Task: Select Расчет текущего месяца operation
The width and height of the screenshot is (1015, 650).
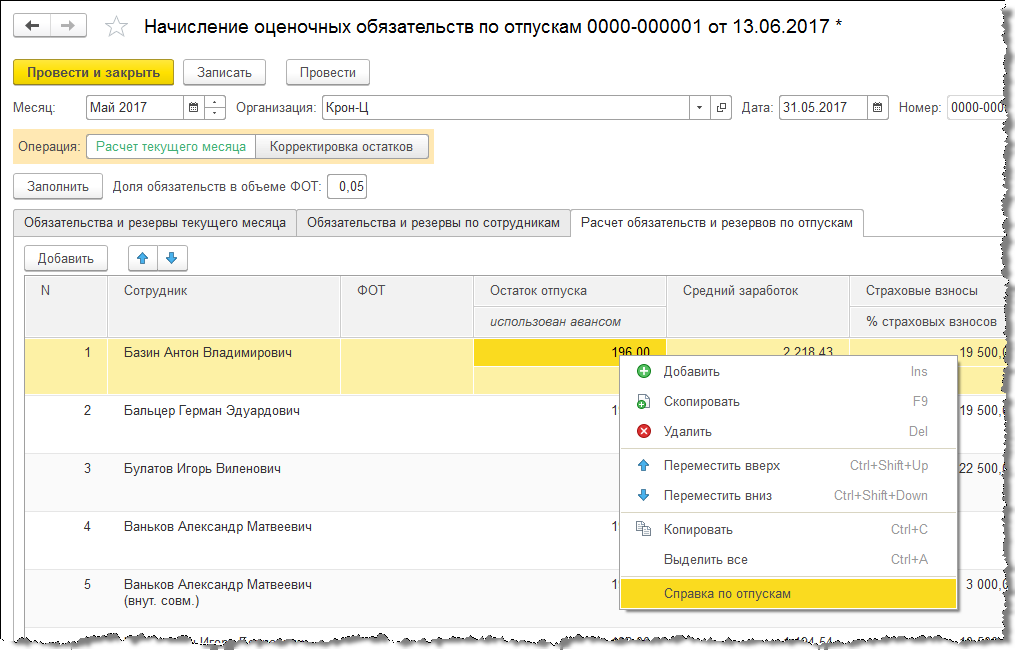Action: [x=171, y=146]
